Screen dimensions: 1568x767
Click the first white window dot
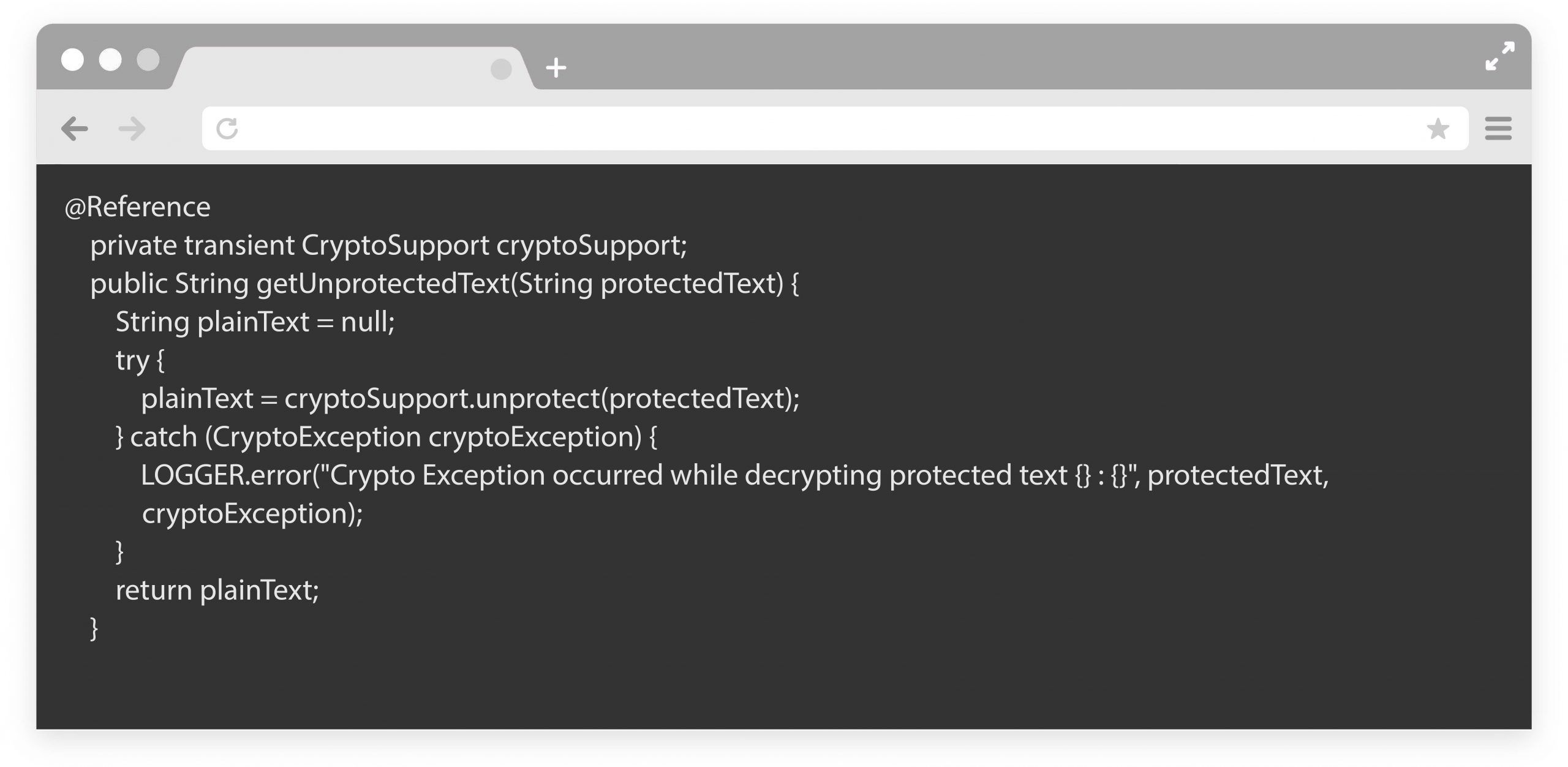[72, 59]
